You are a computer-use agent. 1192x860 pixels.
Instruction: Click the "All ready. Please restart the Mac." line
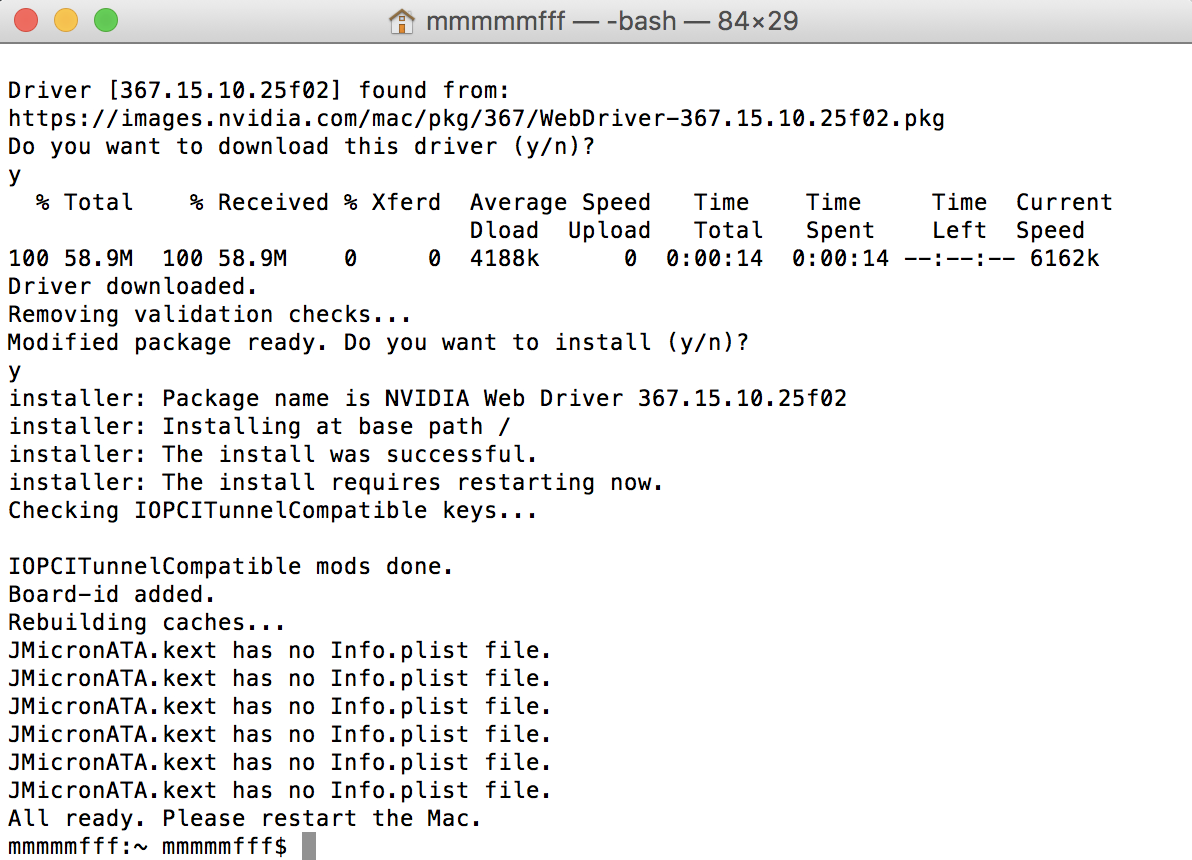[x=245, y=819]
